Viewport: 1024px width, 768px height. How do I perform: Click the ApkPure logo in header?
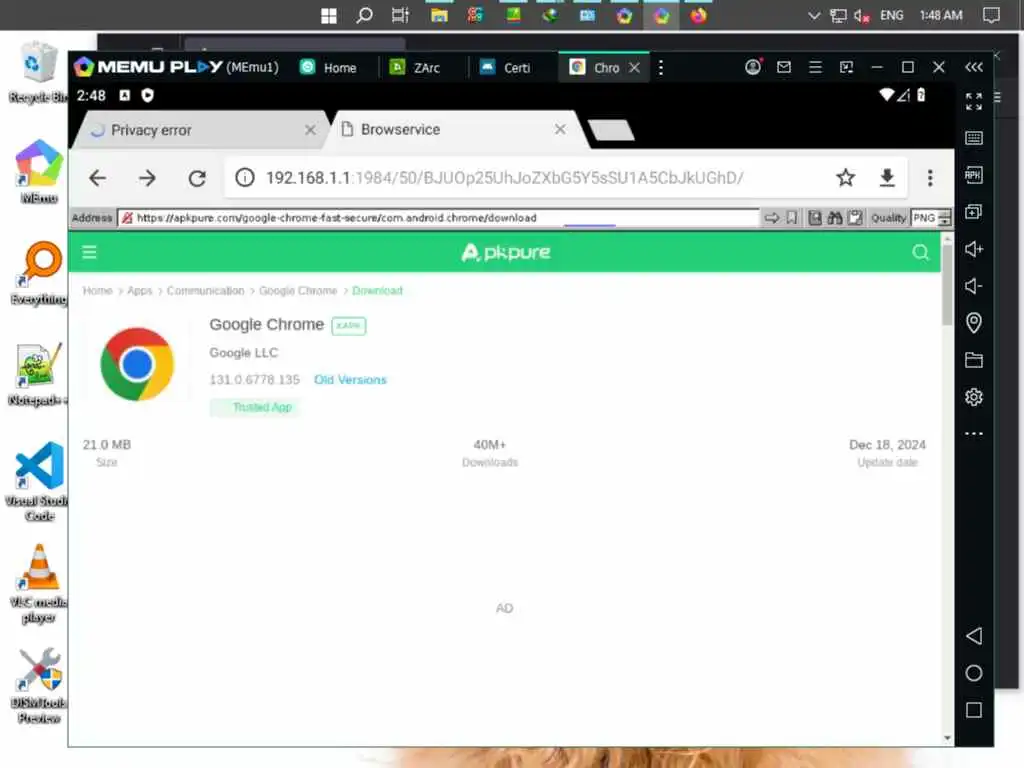click(505, 252)
